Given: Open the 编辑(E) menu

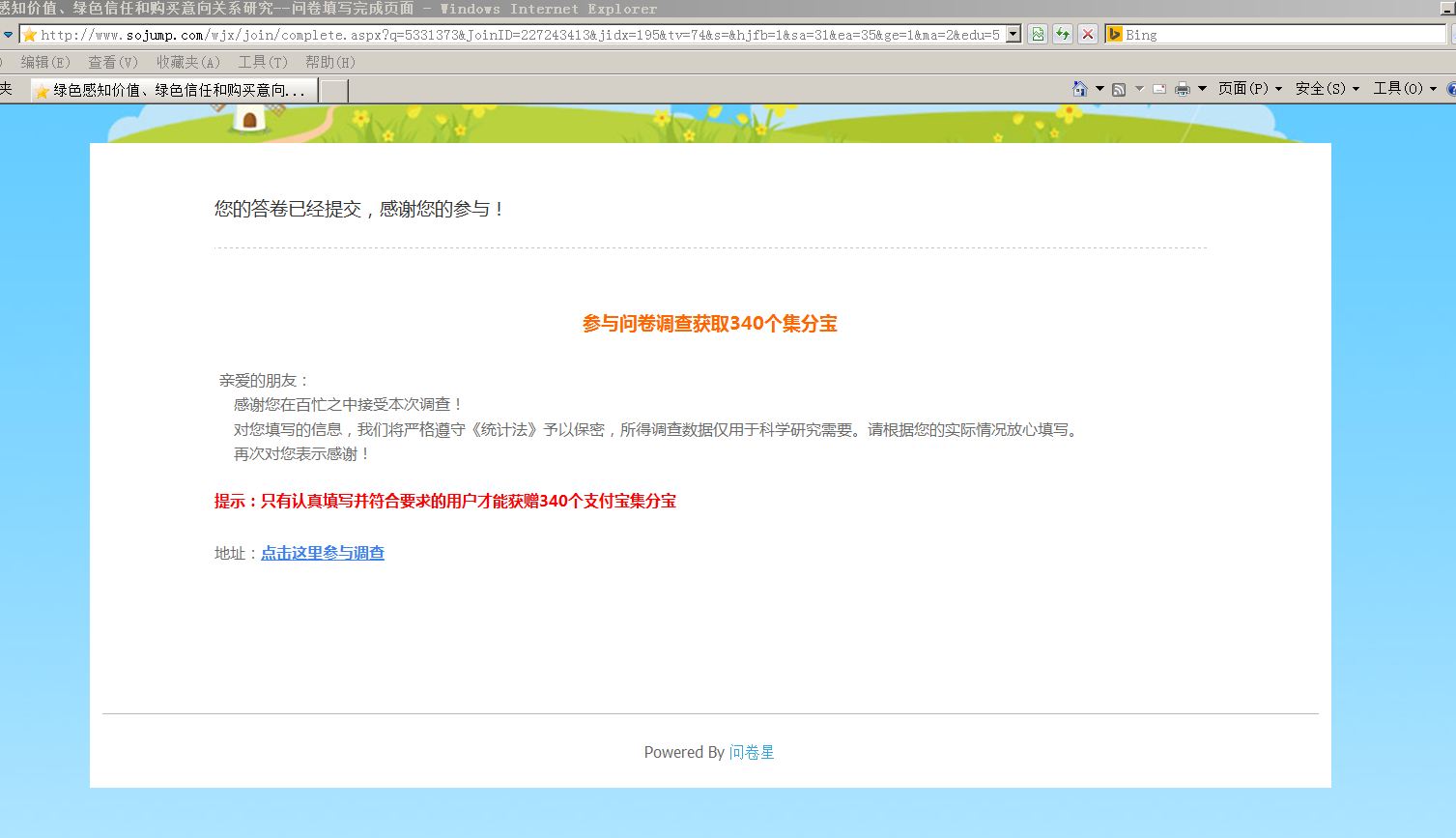Looking at the screenshot, I should pyautogui.click(x=45, y=62).
